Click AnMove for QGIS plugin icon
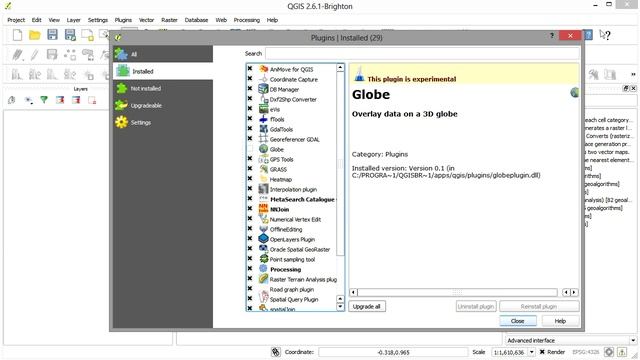The height and width of the screenshot is (360, 640). 264,69
